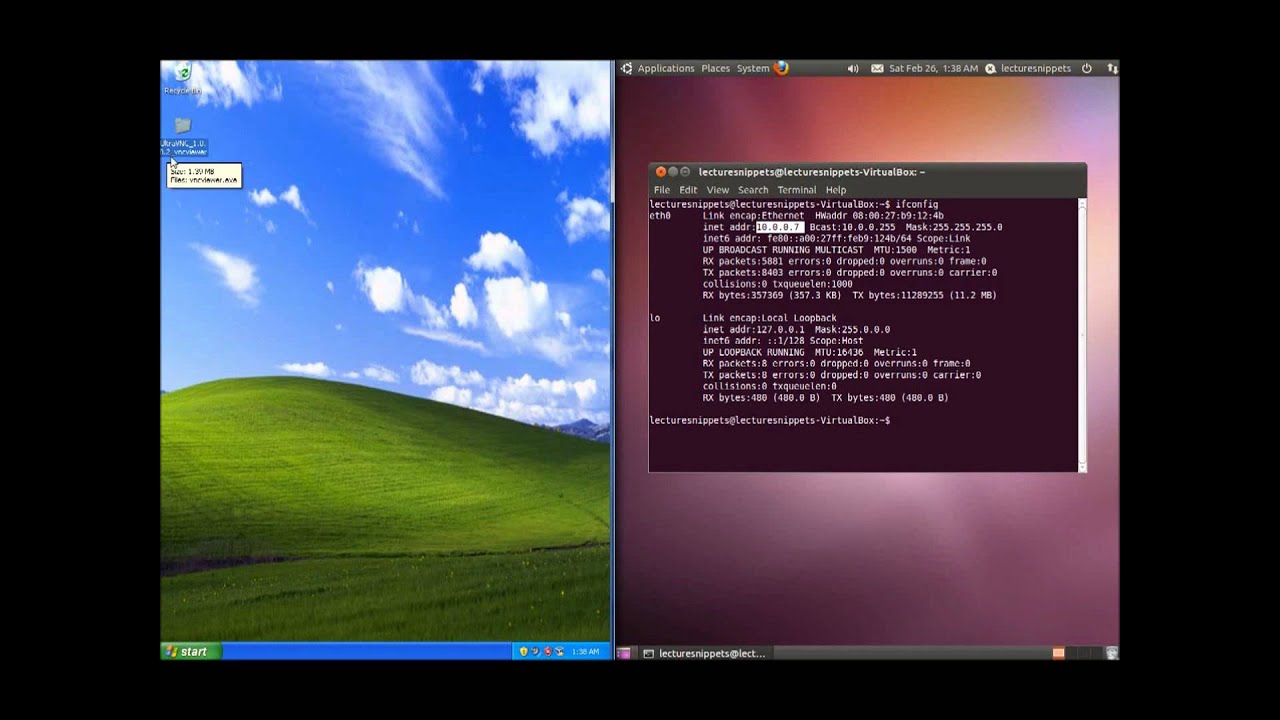Click the XP taskbar clock showing 1:38 AM
This screenshot has width=1280, height=720.
(585, 651)
